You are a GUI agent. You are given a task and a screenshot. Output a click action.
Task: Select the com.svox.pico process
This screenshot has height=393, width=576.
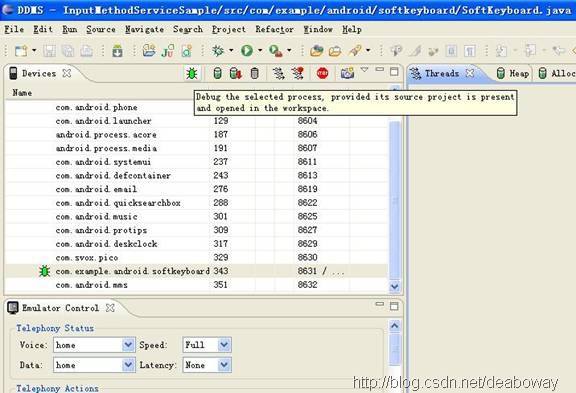[x=197, y=257]
